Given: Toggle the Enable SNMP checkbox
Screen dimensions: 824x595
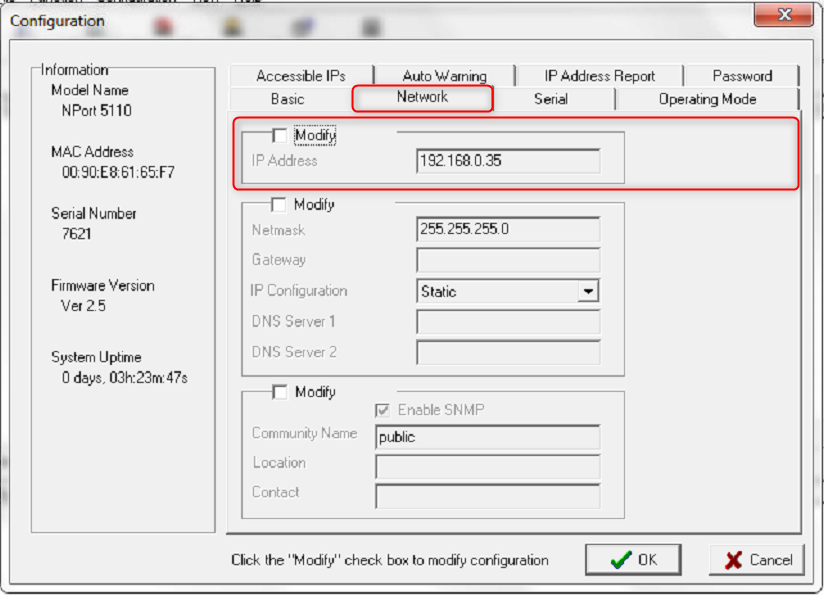Looking at the screenshot, I should (x=383, y=410).
